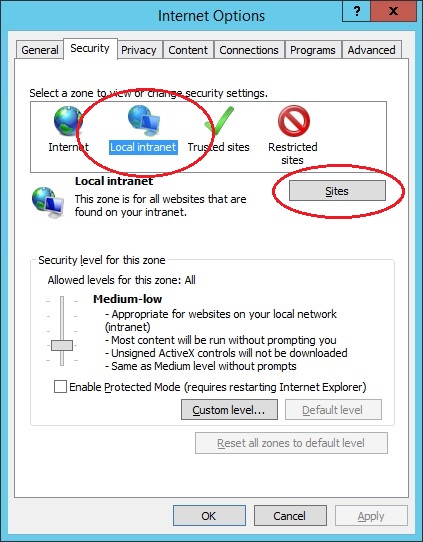Click the help question mark button
Screen dimensions: 423x542
356,11
